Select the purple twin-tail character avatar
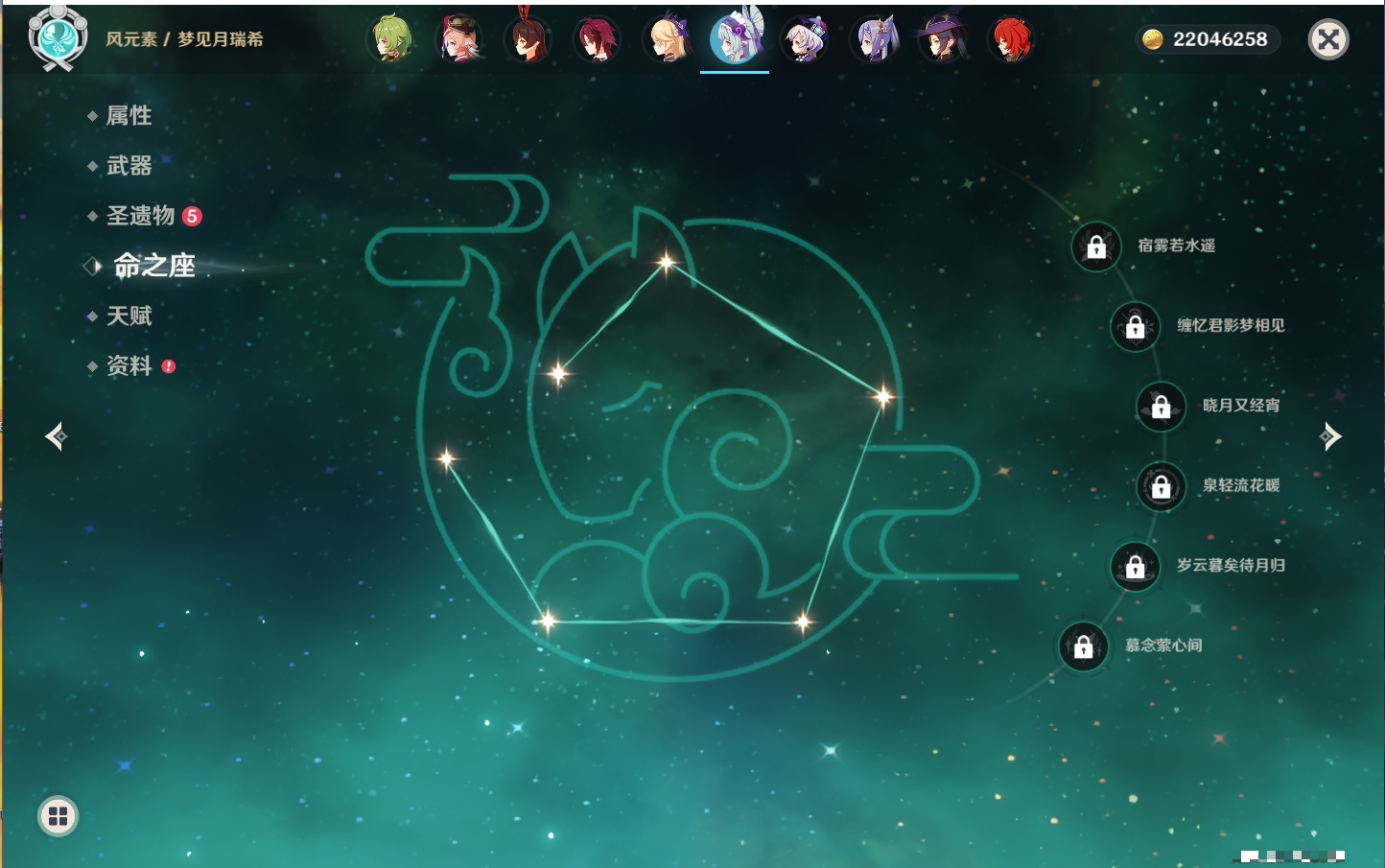This screenshot has width=1385, height=868. pos(874,39)
